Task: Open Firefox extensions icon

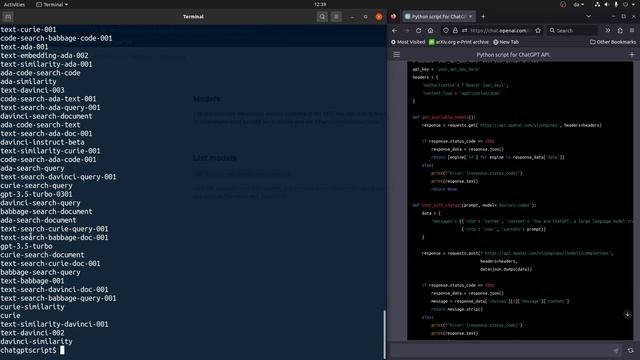Action: point(620,31)
